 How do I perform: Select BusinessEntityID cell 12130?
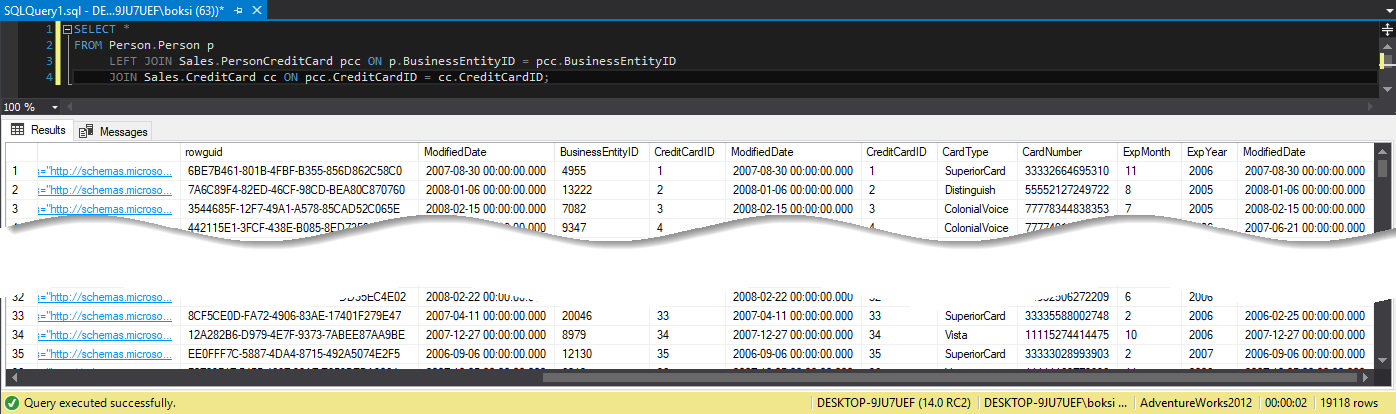(601, 354)
